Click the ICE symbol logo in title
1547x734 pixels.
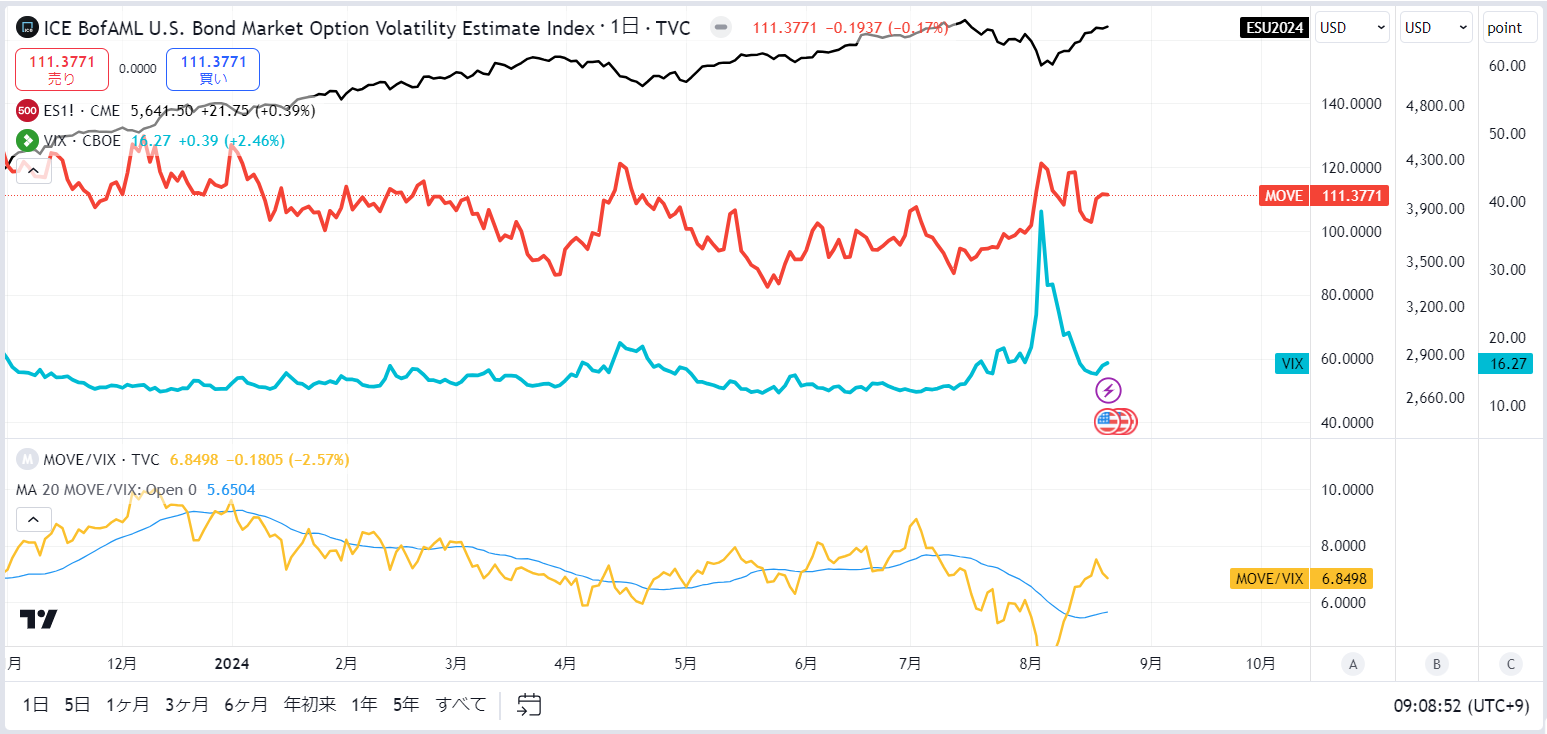tap(28, 28)
